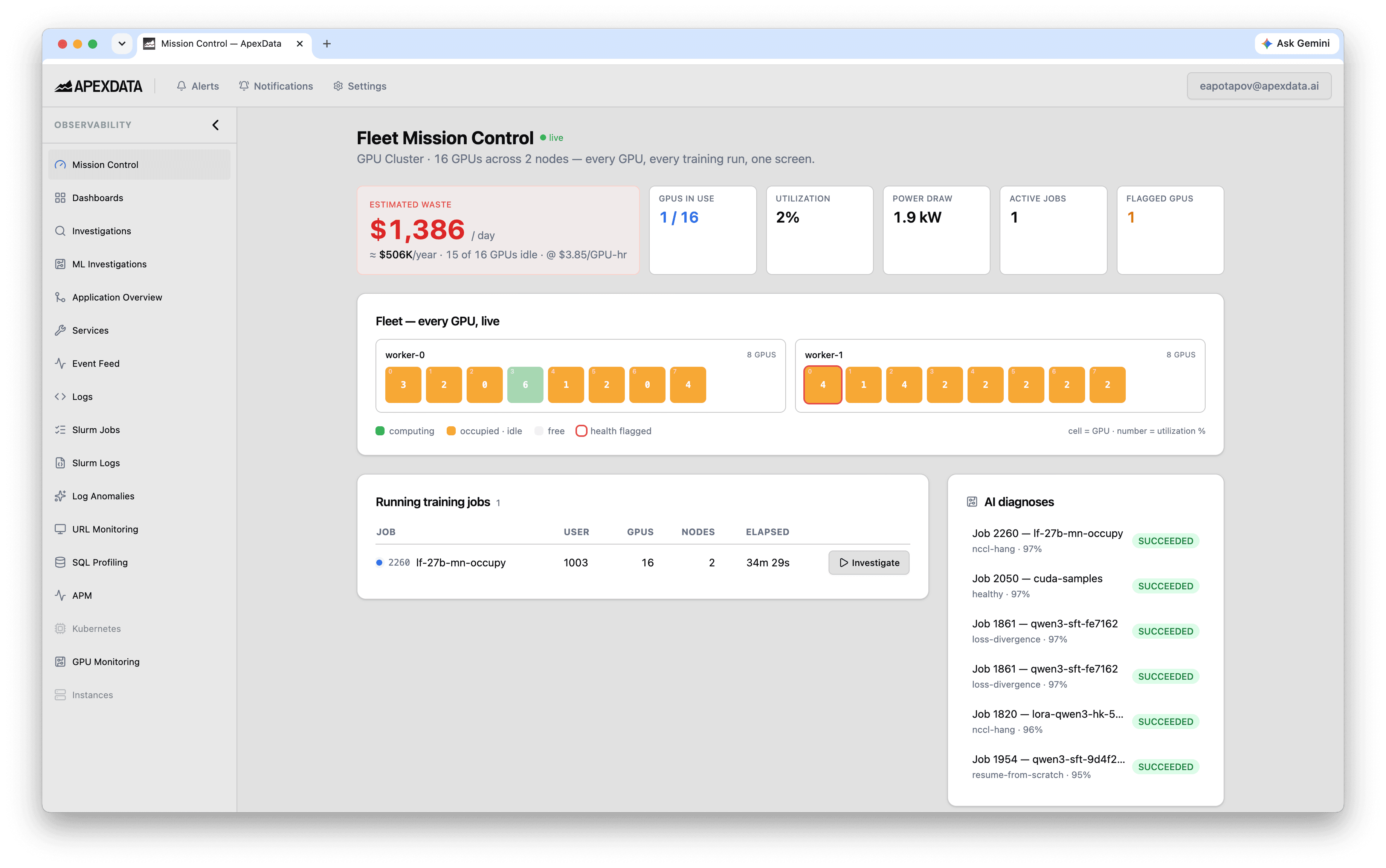1386x868 pixels.
Task: Click the Ask Gemini button
Action: [x=1296, y=44]
